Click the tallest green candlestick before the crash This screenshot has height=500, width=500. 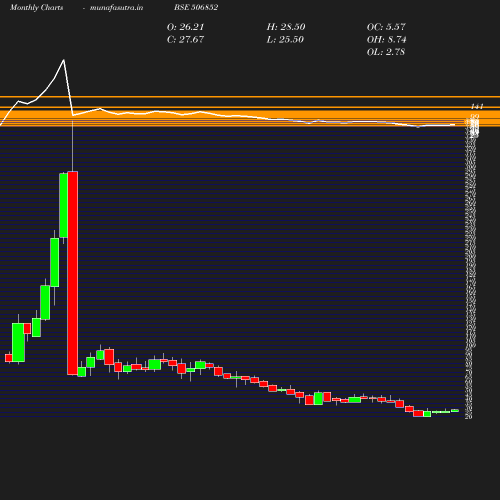coord(63,205)
